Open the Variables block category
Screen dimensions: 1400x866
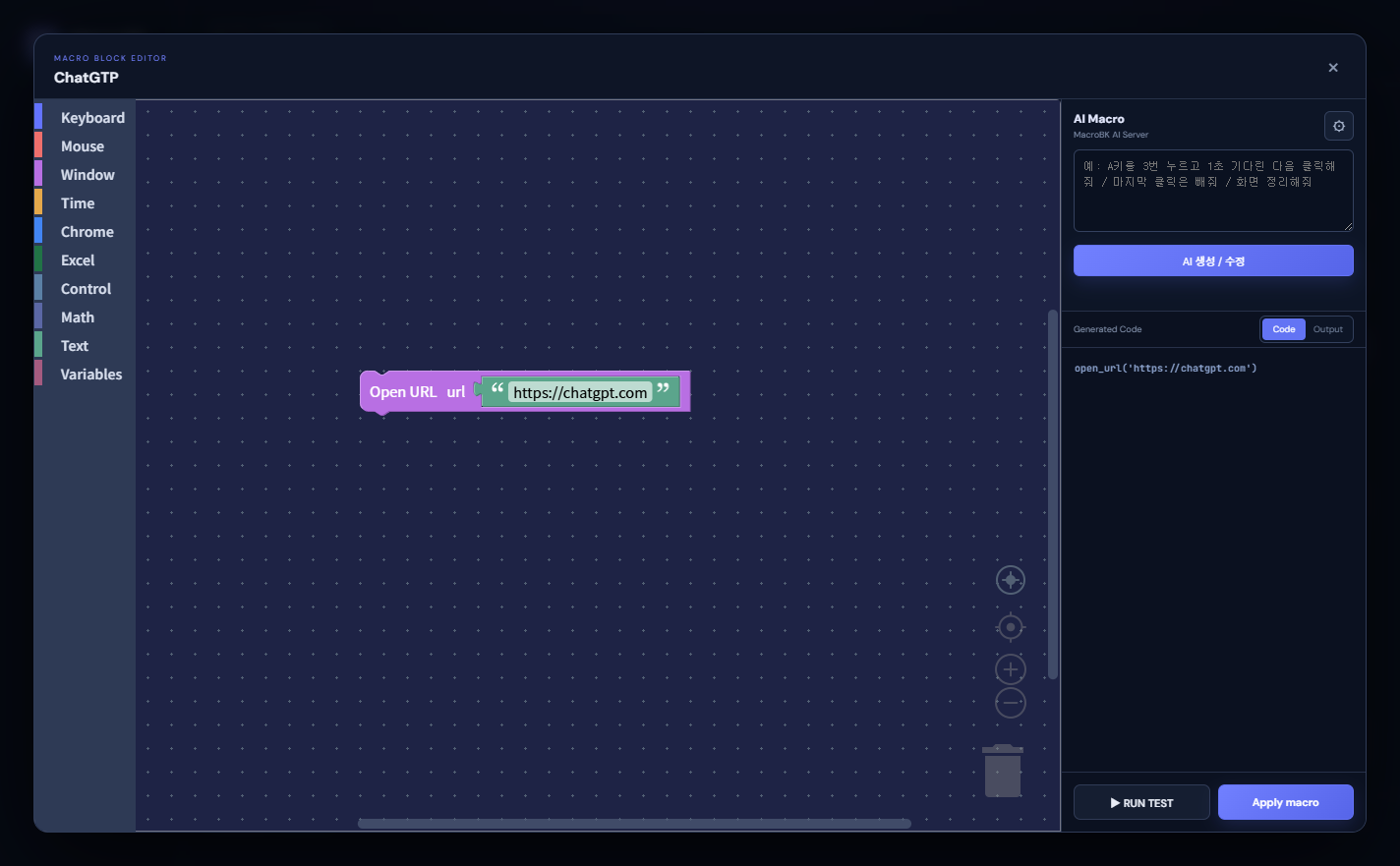point(85,374)
